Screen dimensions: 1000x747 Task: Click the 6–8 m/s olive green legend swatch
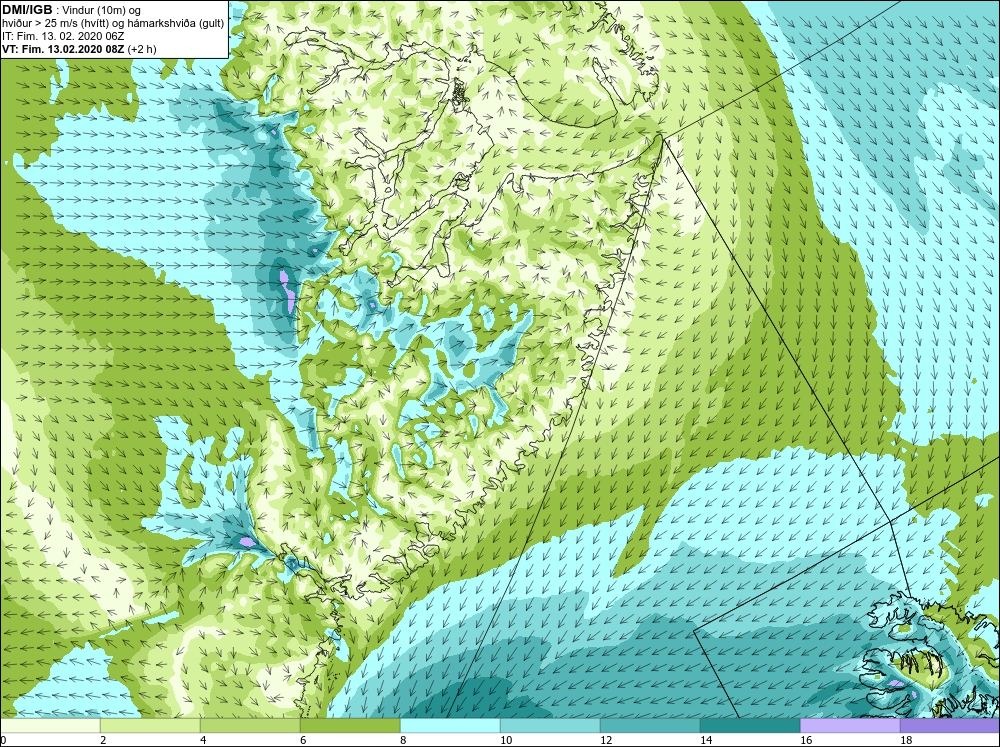pos(350,726)
